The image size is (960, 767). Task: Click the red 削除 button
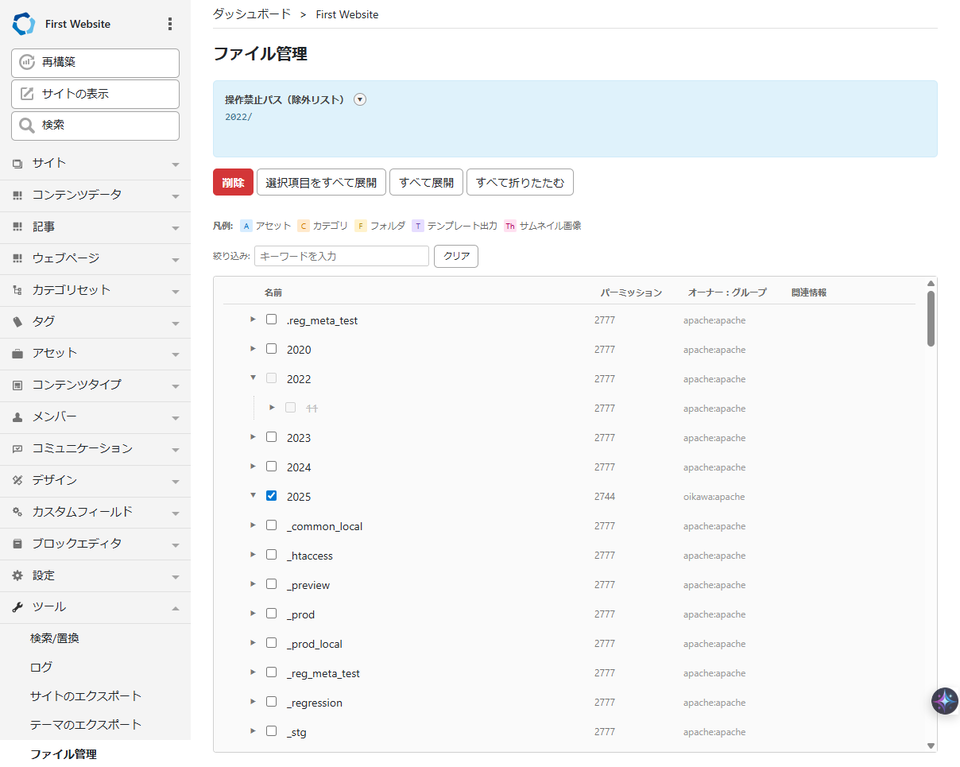[233, 182]
